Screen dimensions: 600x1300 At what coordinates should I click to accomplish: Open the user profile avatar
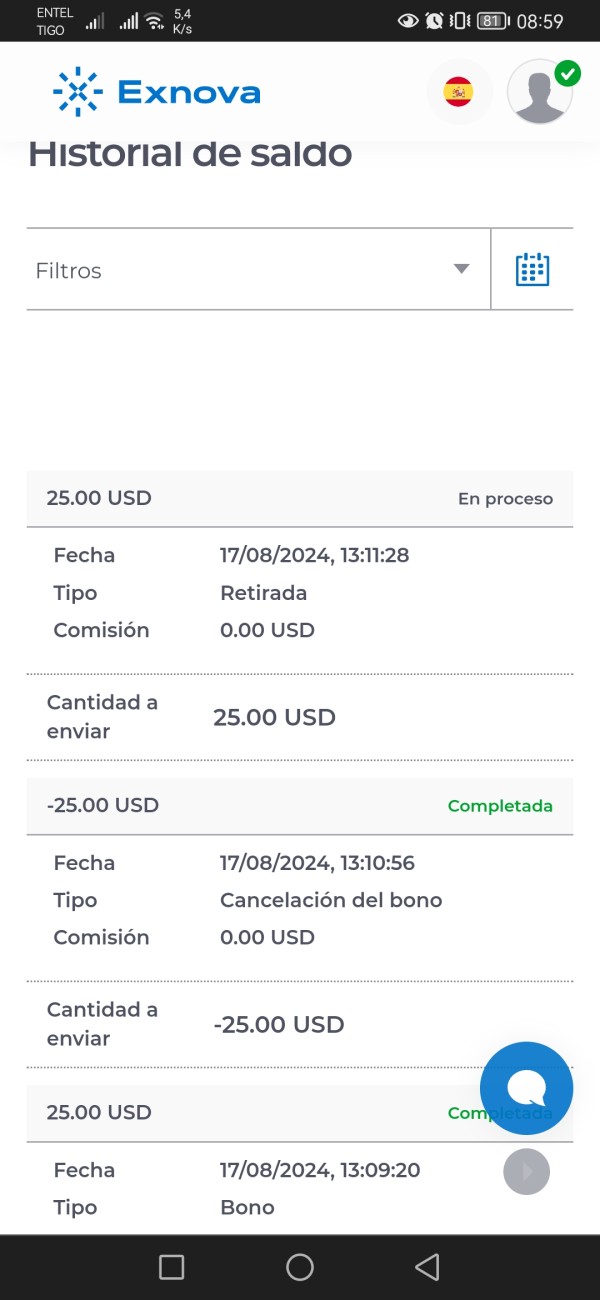539,93
